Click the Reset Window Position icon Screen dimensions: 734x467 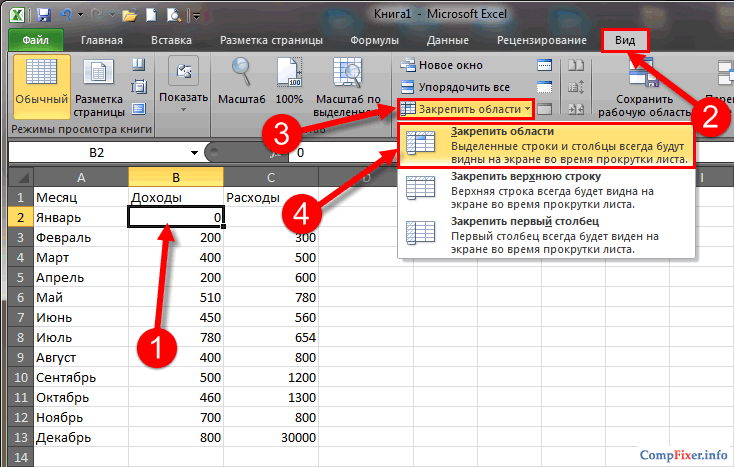tap(576, 109)
